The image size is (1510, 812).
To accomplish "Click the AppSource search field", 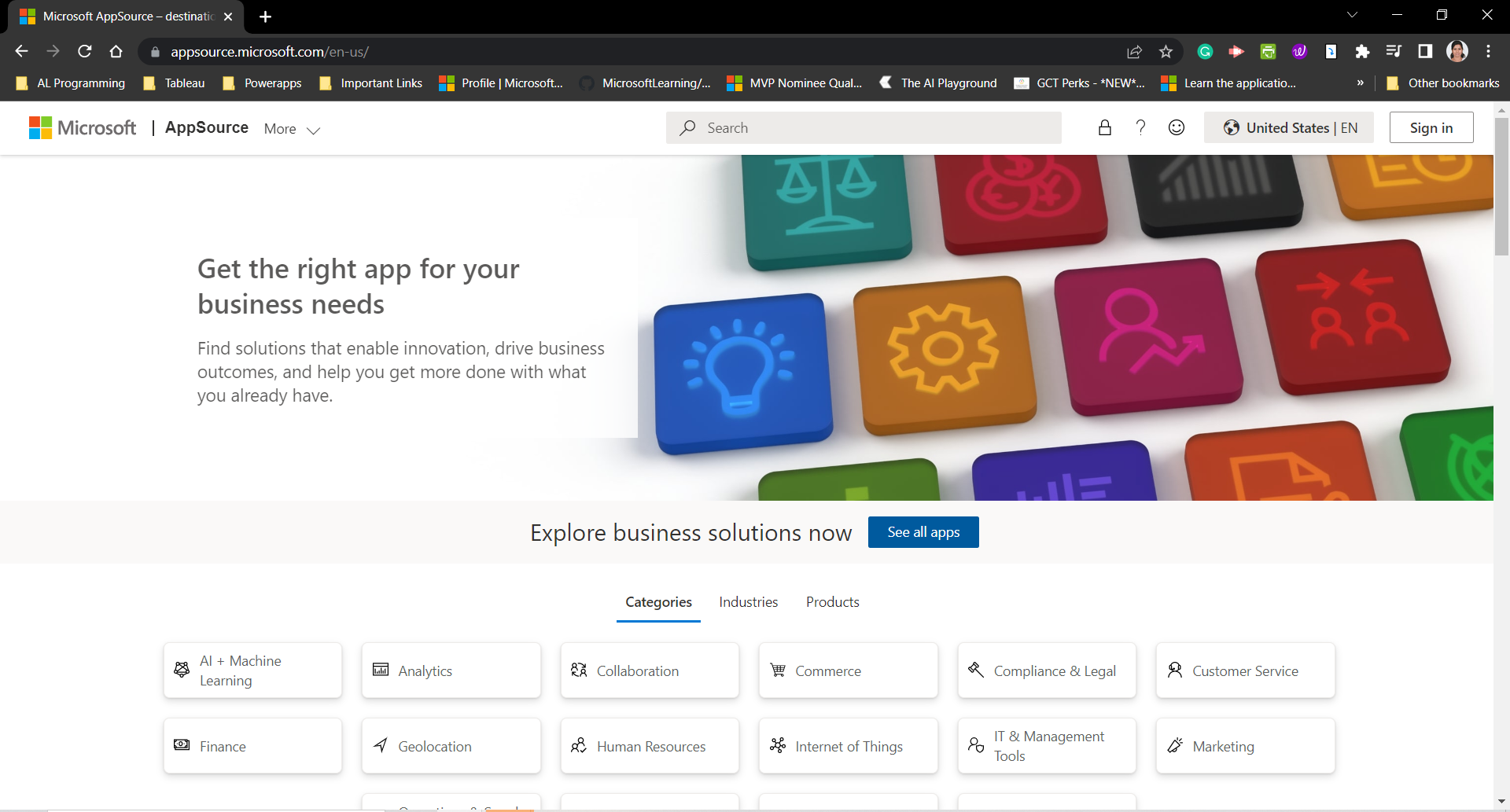I will (864, 127).
